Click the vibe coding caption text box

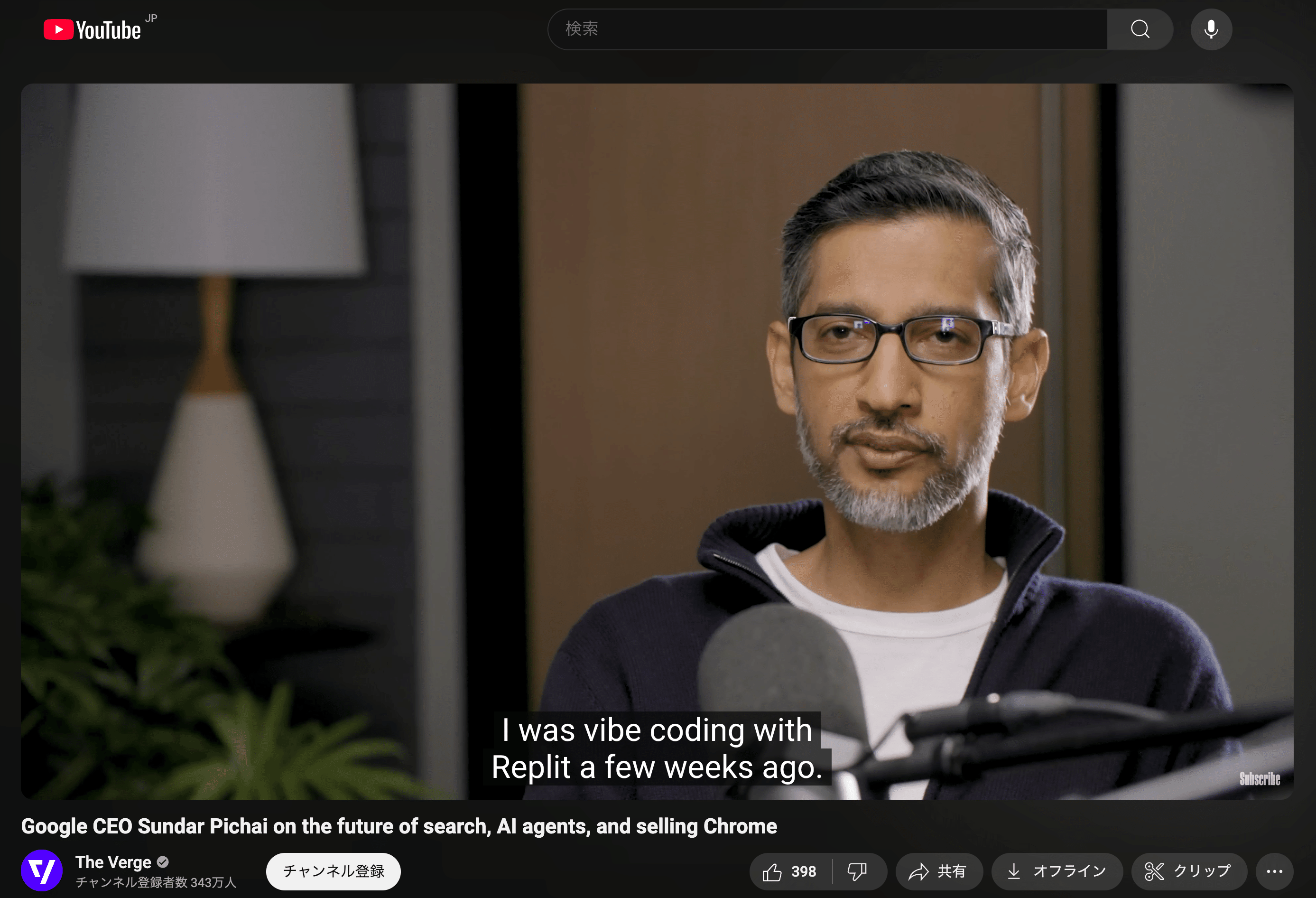pyautogui.click(x=657, y=748)
